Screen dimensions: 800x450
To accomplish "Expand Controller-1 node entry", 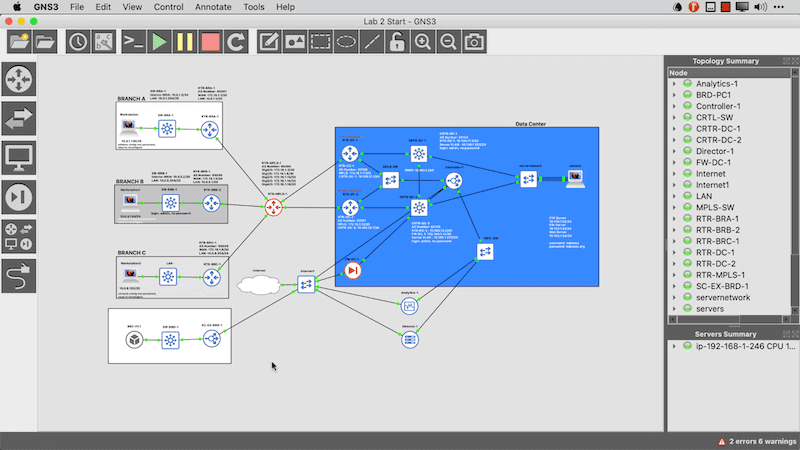I will click(x=674, y=106).
